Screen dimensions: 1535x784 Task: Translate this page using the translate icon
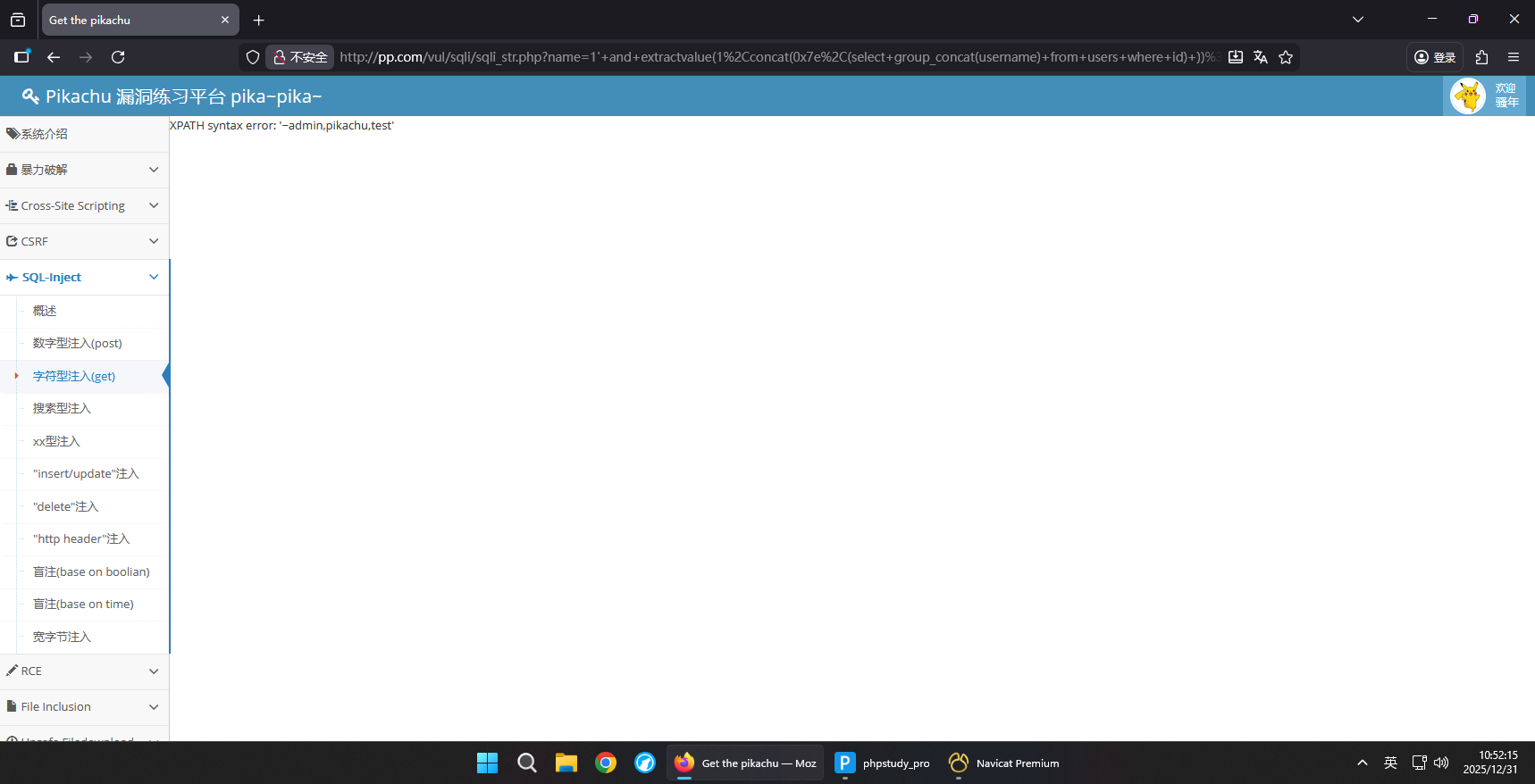[1261, 57]
